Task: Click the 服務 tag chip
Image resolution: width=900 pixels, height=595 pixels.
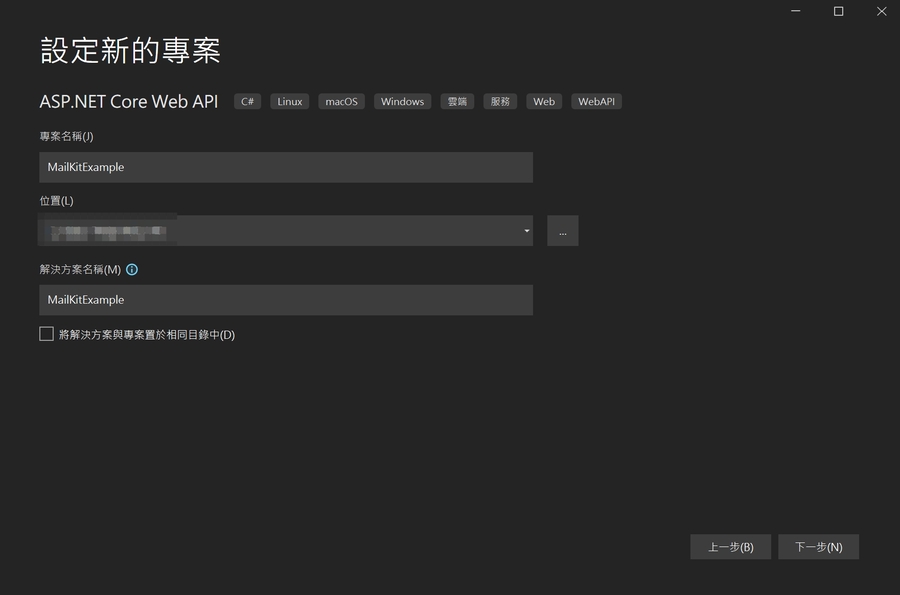Action: 499,101
